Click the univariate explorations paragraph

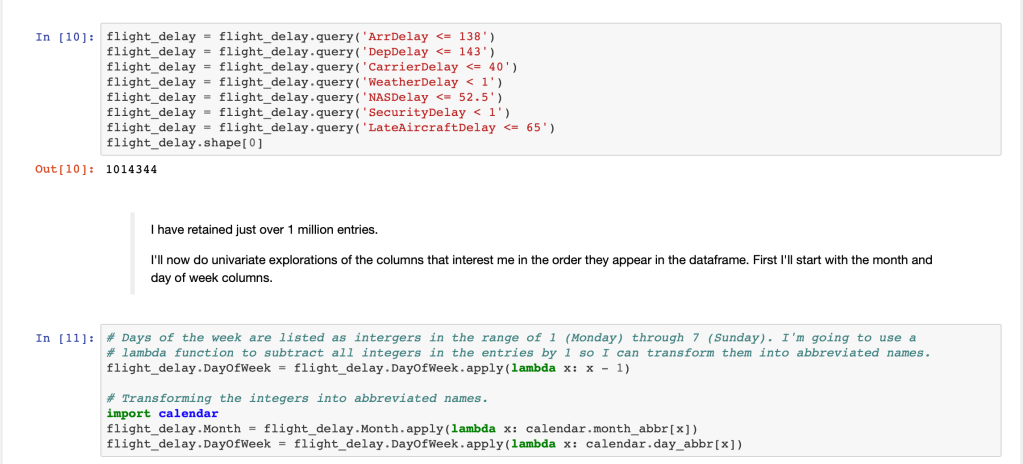pos(540,267)
